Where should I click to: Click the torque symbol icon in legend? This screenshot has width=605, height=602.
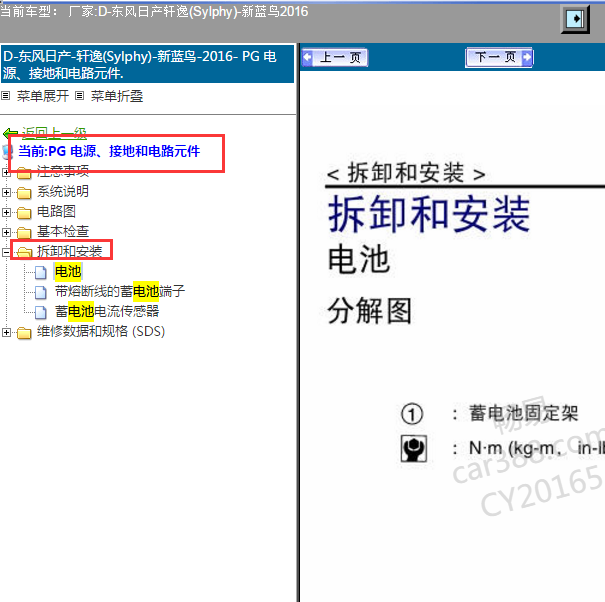tap(414, 448)
